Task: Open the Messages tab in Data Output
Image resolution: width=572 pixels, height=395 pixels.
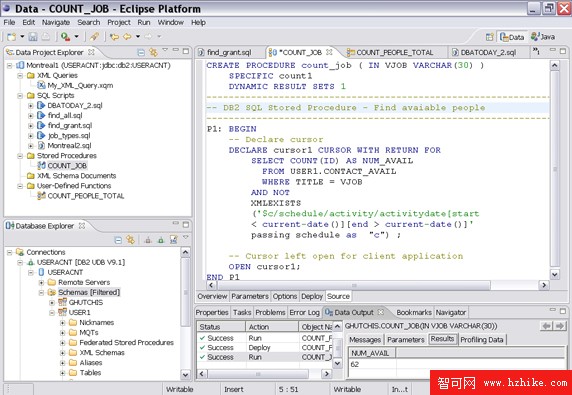Action: pos(365,340)
